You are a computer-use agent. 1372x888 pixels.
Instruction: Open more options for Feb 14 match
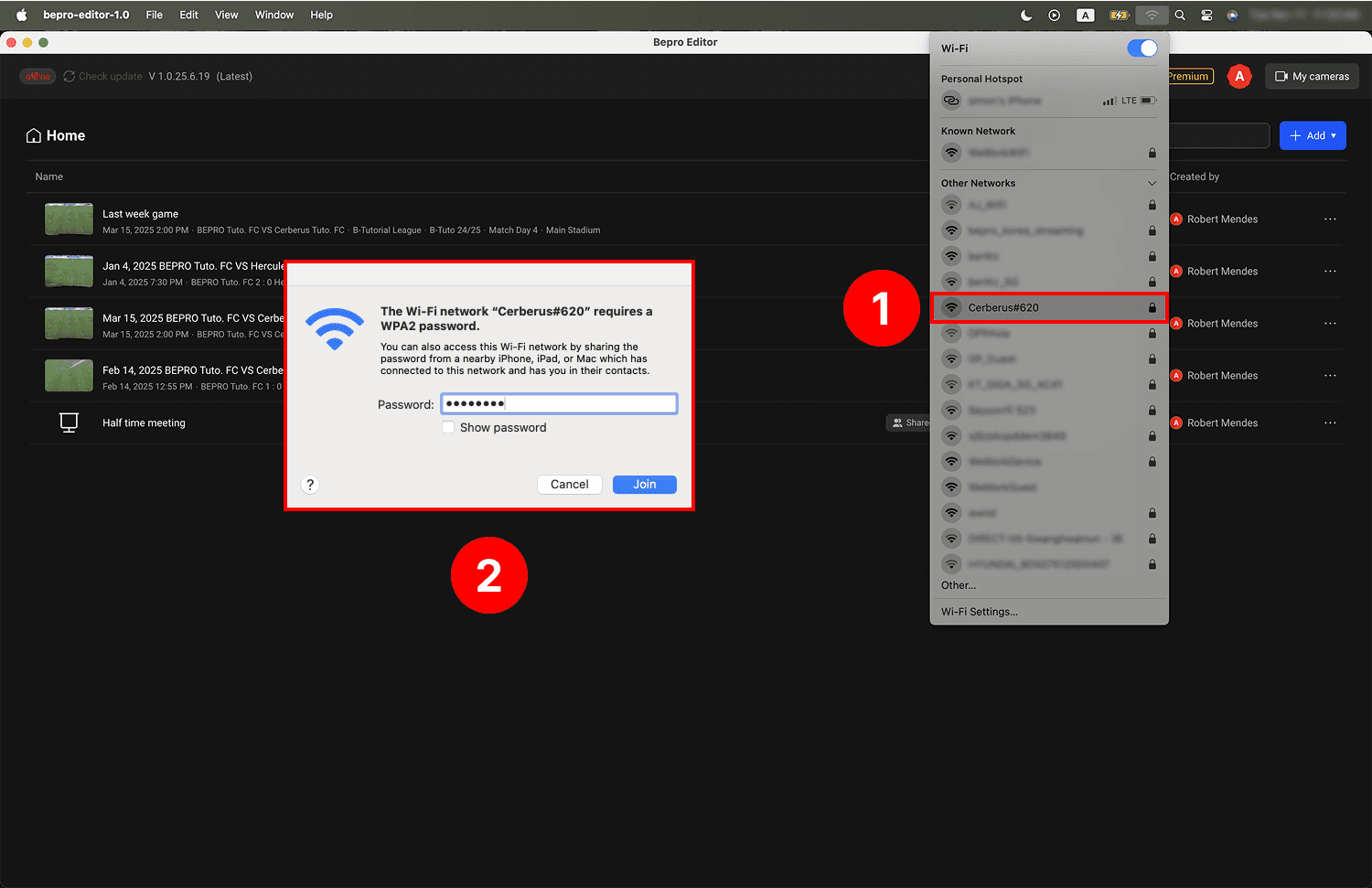1330,376
